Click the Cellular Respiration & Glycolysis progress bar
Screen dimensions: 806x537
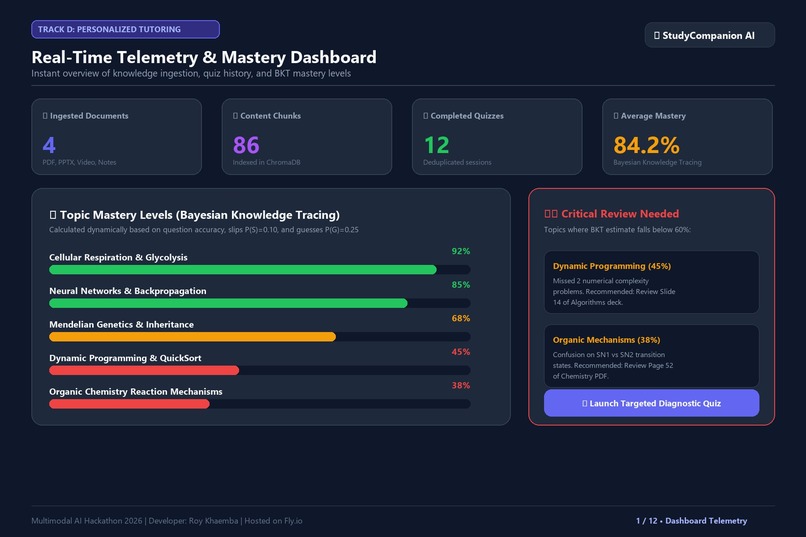pos(260,269)
